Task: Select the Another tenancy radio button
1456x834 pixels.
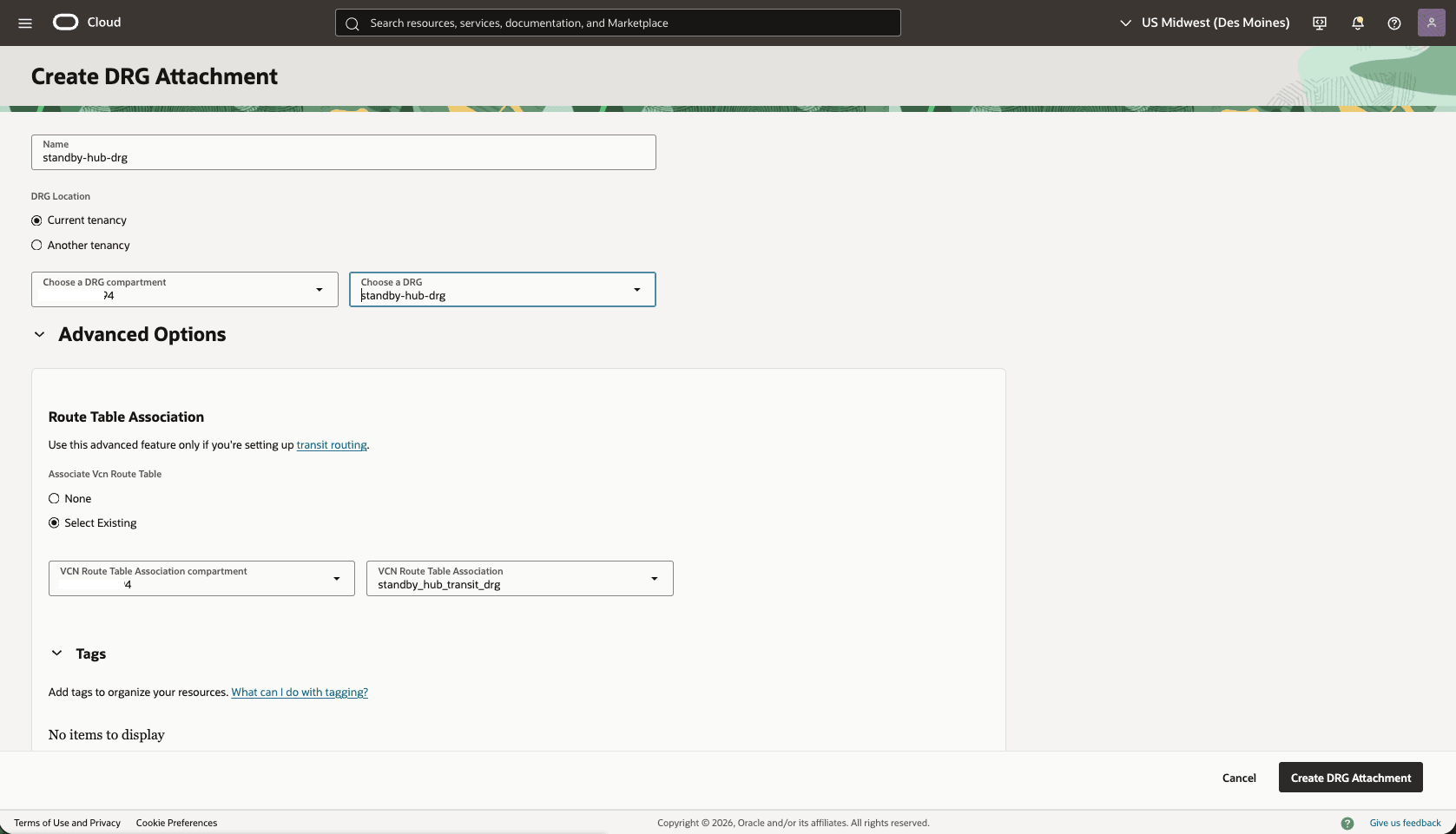Action: point(36,246)
